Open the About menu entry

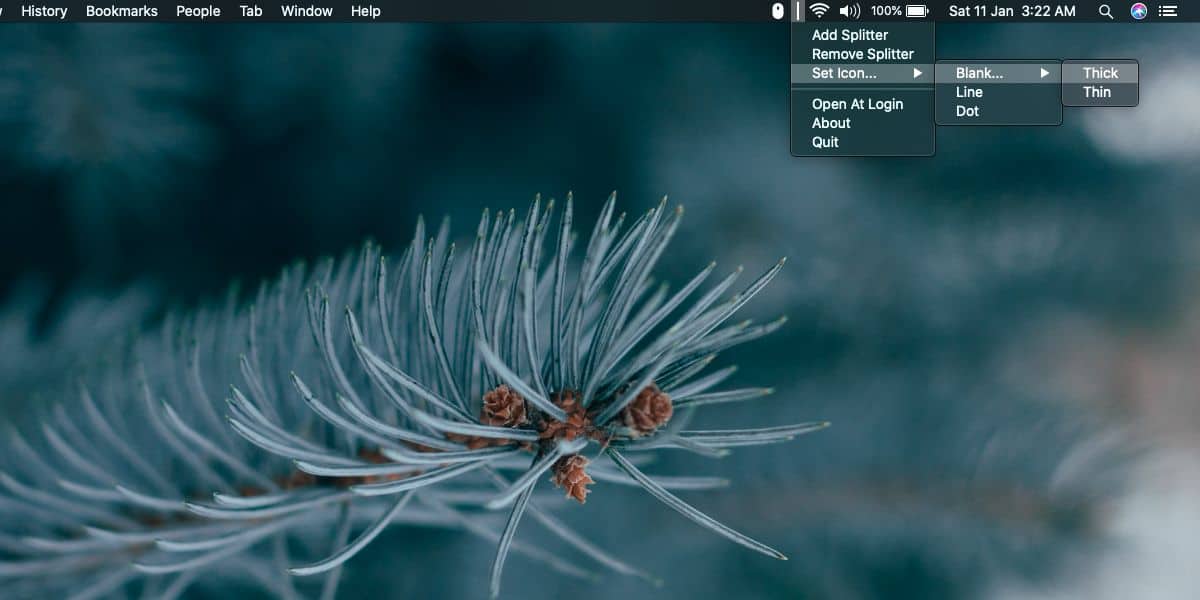(863, 123)
